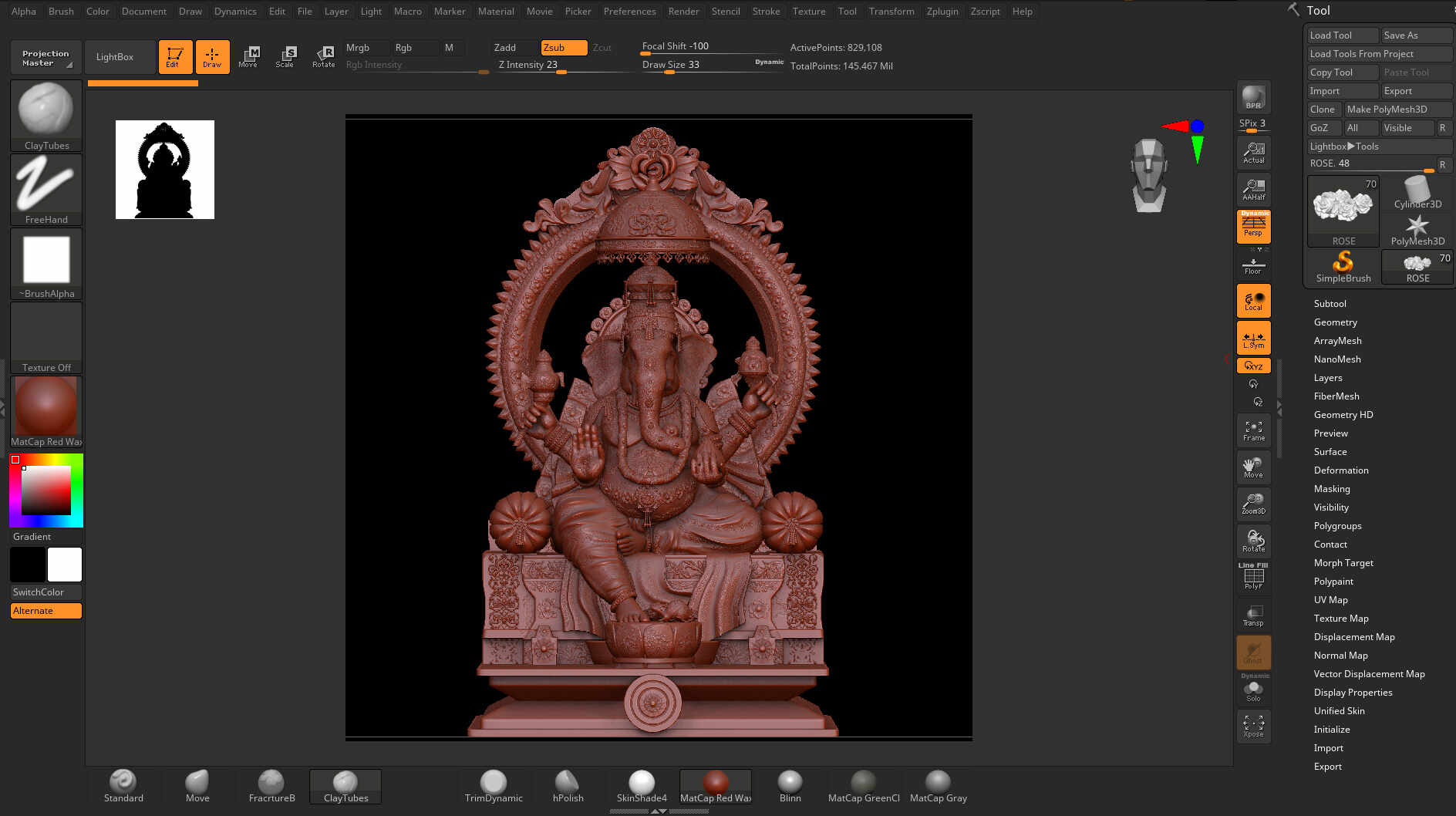Open the Zplugin menu
This screenshot has width=1456, height=816.
tap(942, 11)
